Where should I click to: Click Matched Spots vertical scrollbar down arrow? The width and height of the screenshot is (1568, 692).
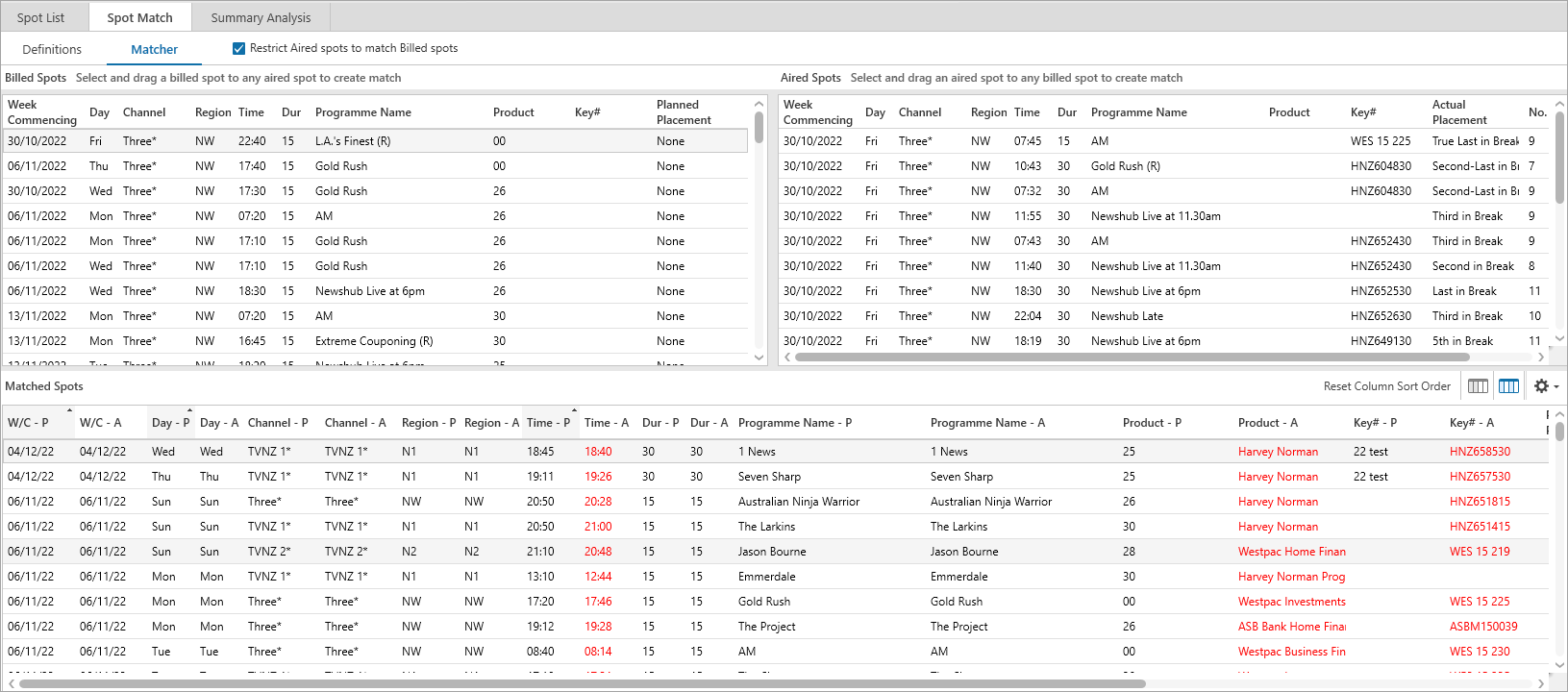[x=1559, y=665]
